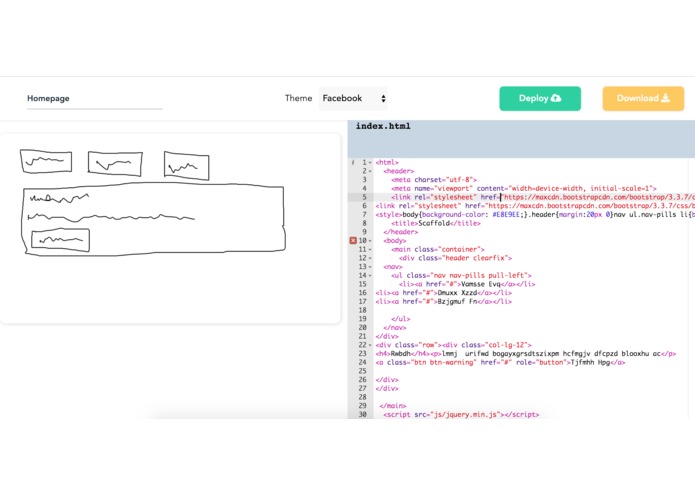
Task: Collapse the row div fold on line 22
Action: pos(371,345)
